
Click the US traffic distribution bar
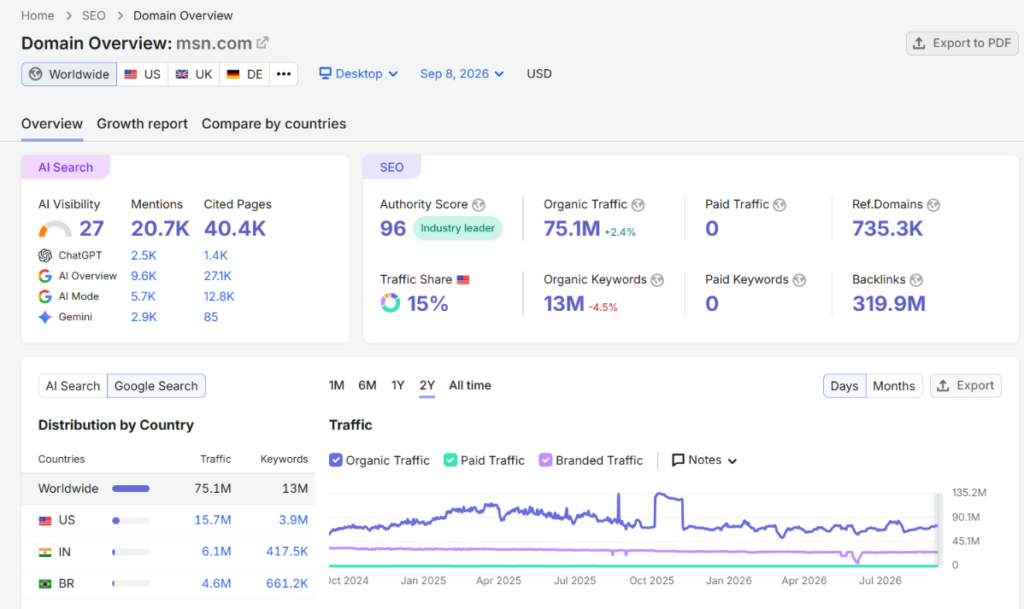coord(131,521)
